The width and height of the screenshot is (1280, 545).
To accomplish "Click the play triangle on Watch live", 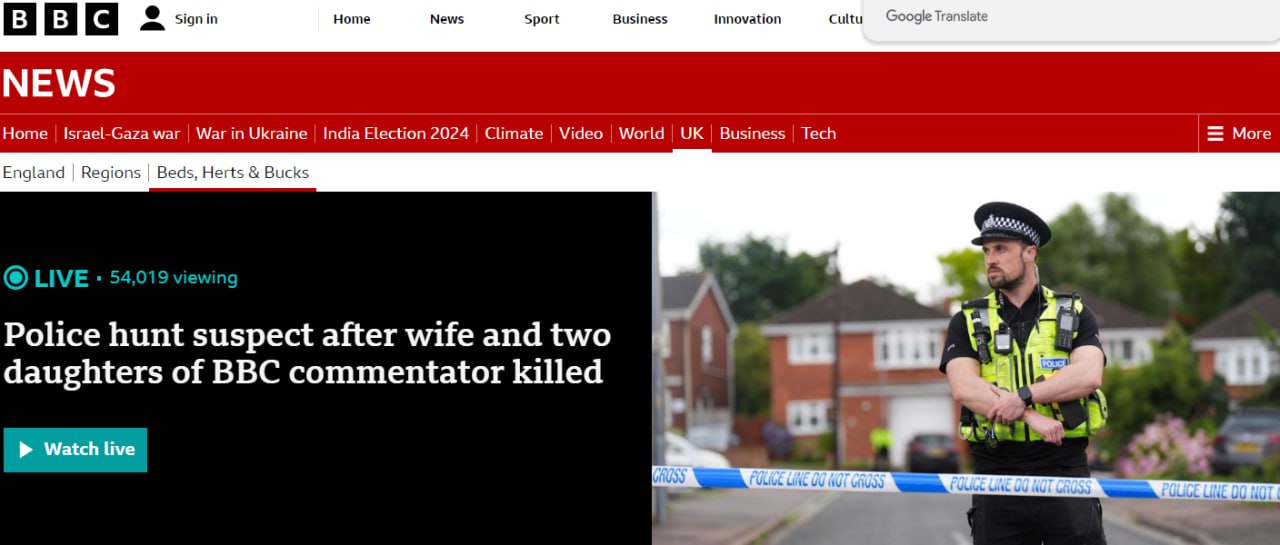I will click(26, 450).
